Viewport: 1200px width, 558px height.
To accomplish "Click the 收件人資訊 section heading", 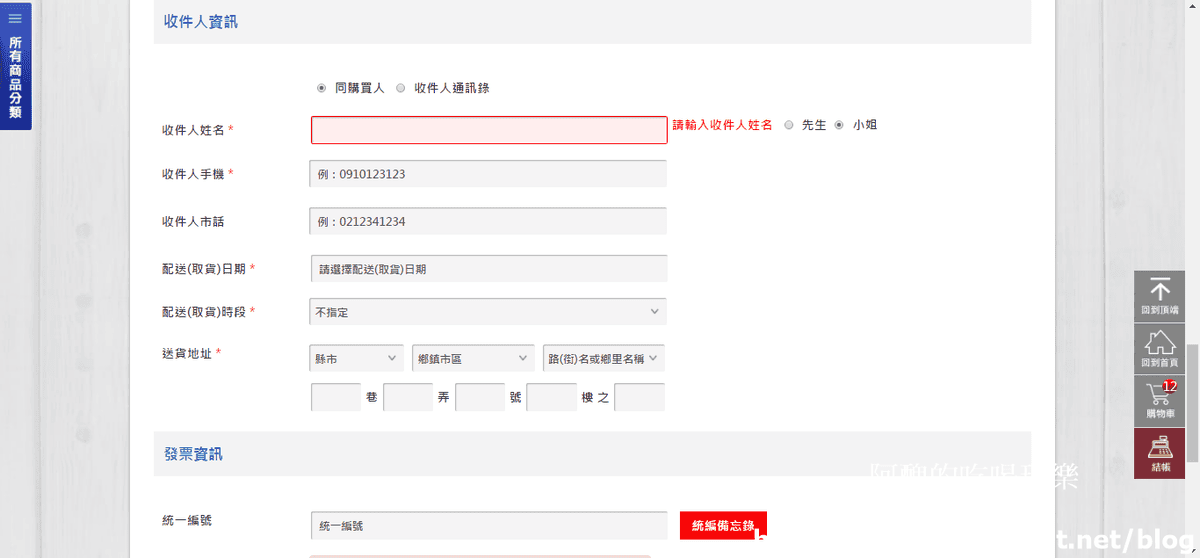I will pyautogui.click(x=201, y=21).
